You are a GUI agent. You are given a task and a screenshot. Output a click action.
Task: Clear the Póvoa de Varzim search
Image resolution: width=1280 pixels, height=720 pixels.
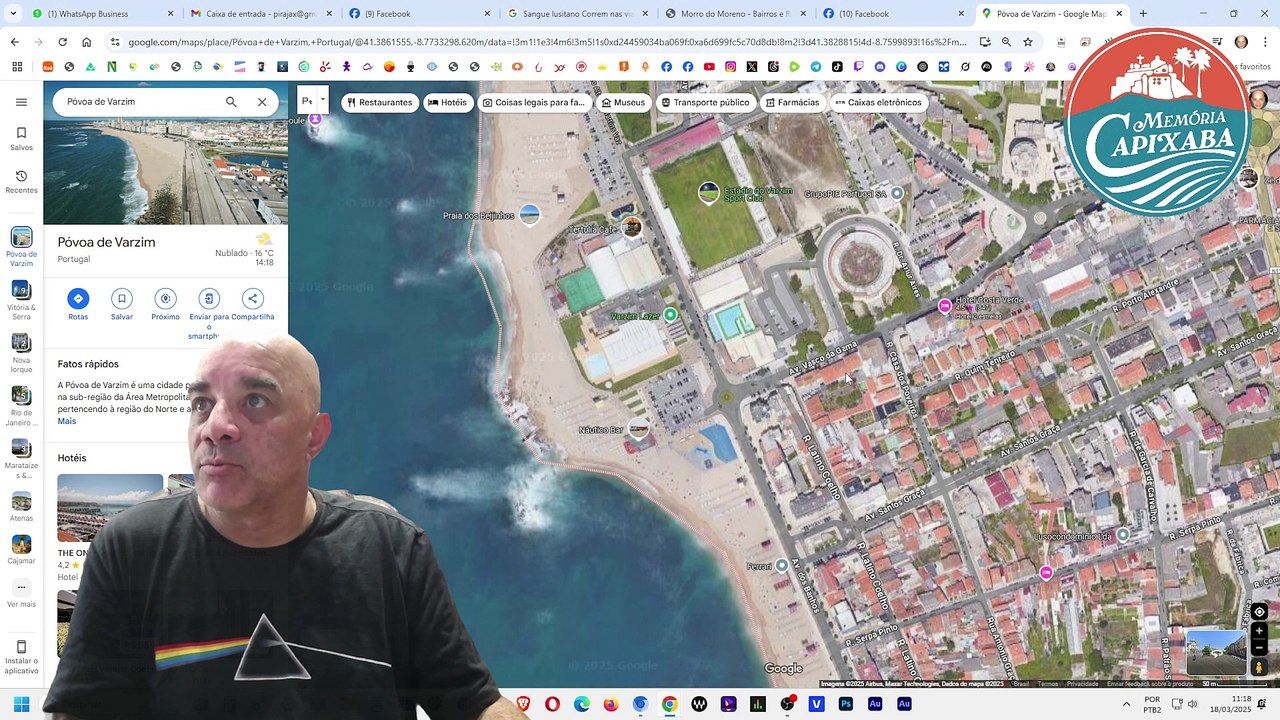coord(262,102)
